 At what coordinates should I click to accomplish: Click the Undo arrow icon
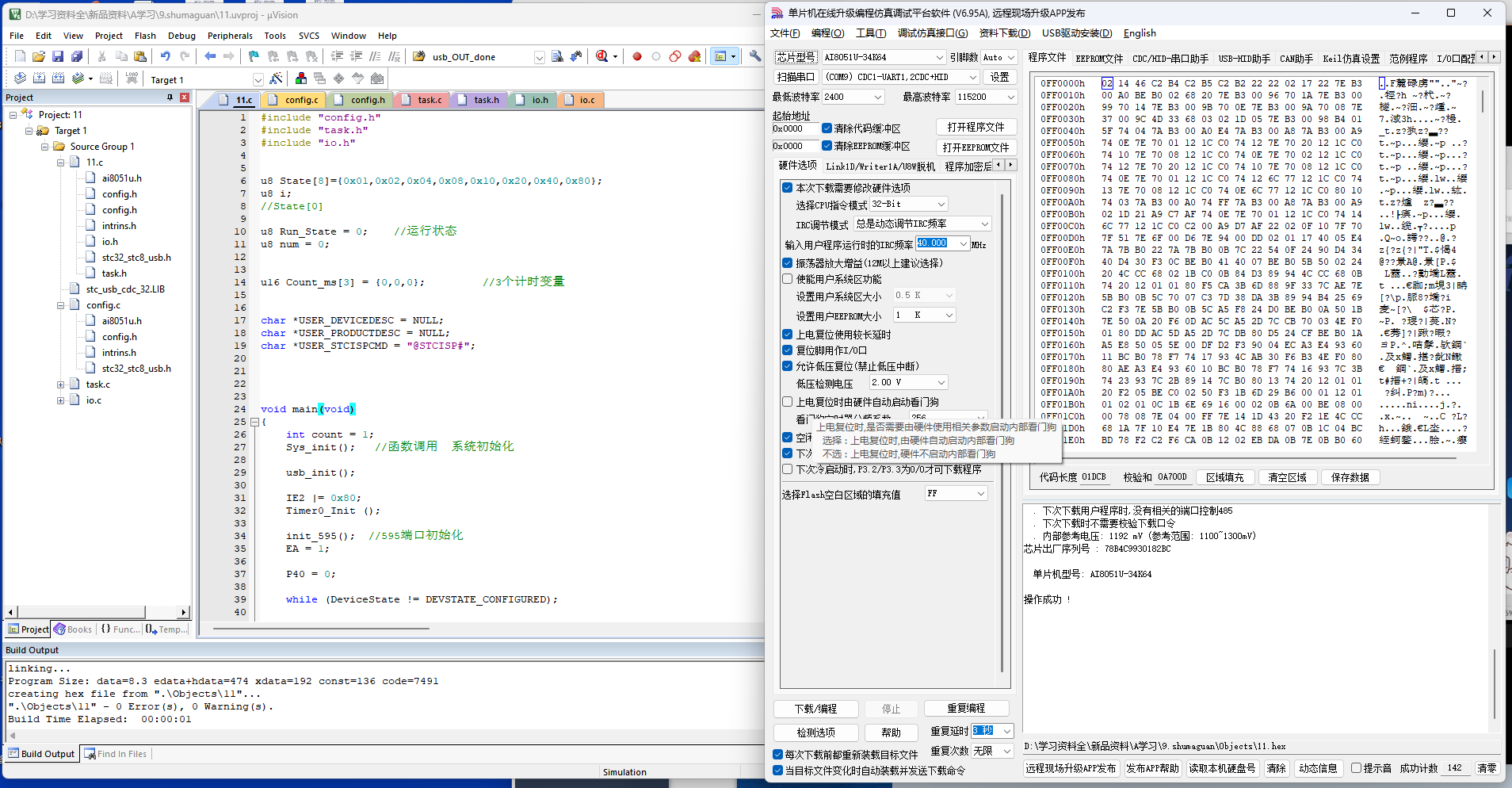point(165,56)
